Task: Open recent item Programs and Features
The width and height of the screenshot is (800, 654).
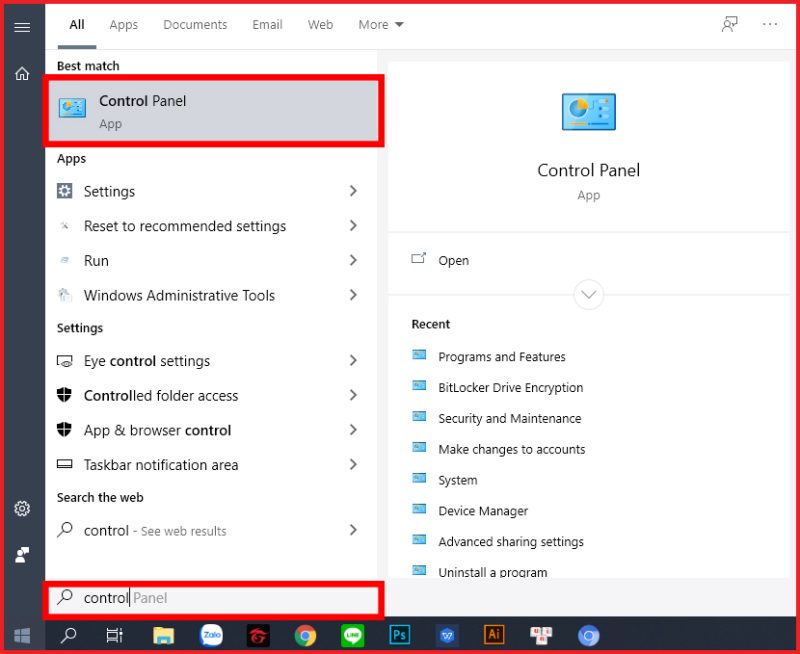Action: coord(501,357)
